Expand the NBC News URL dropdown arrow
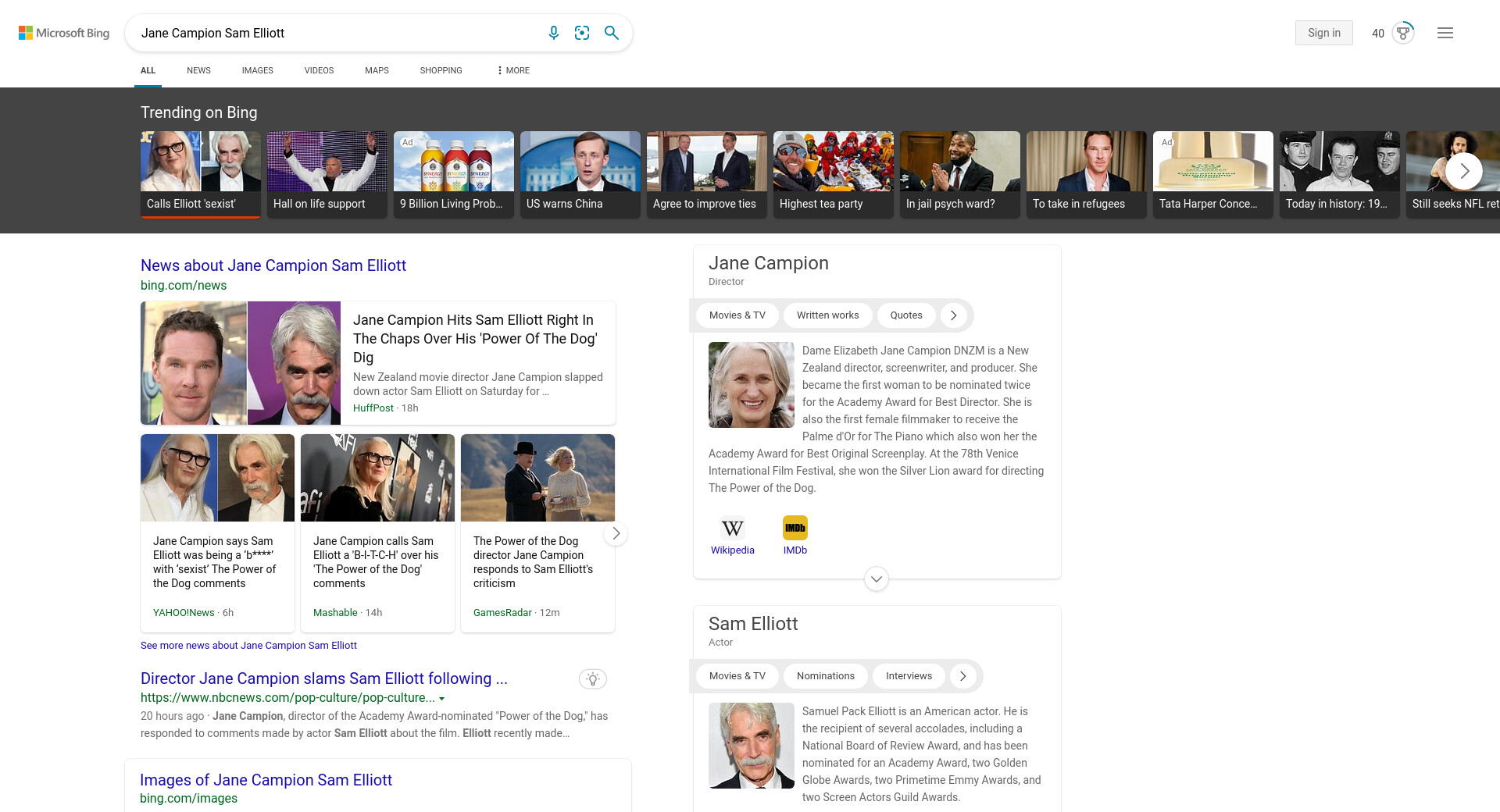Viewport: 1500px width, 812px height. click(442, 699)
